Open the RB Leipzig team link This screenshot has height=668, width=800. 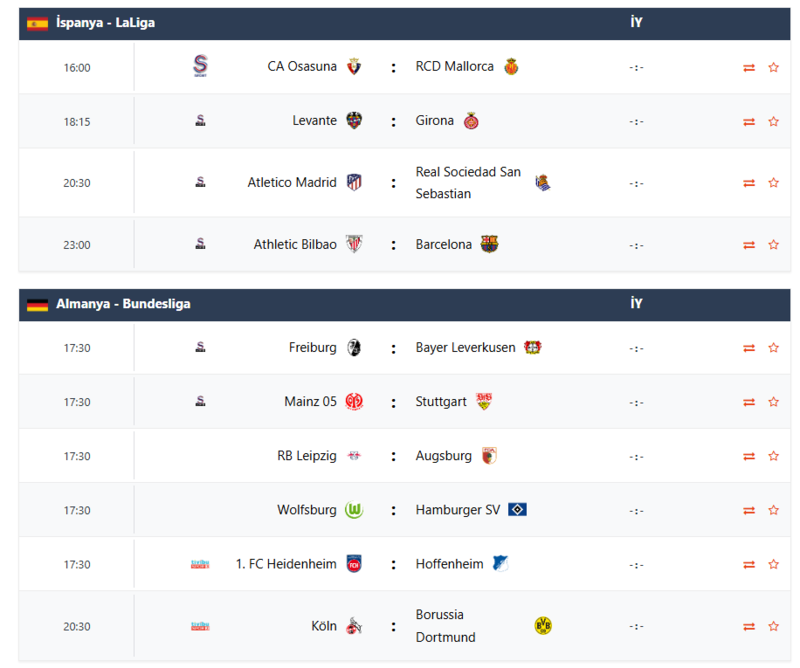[x=307, y=456]
